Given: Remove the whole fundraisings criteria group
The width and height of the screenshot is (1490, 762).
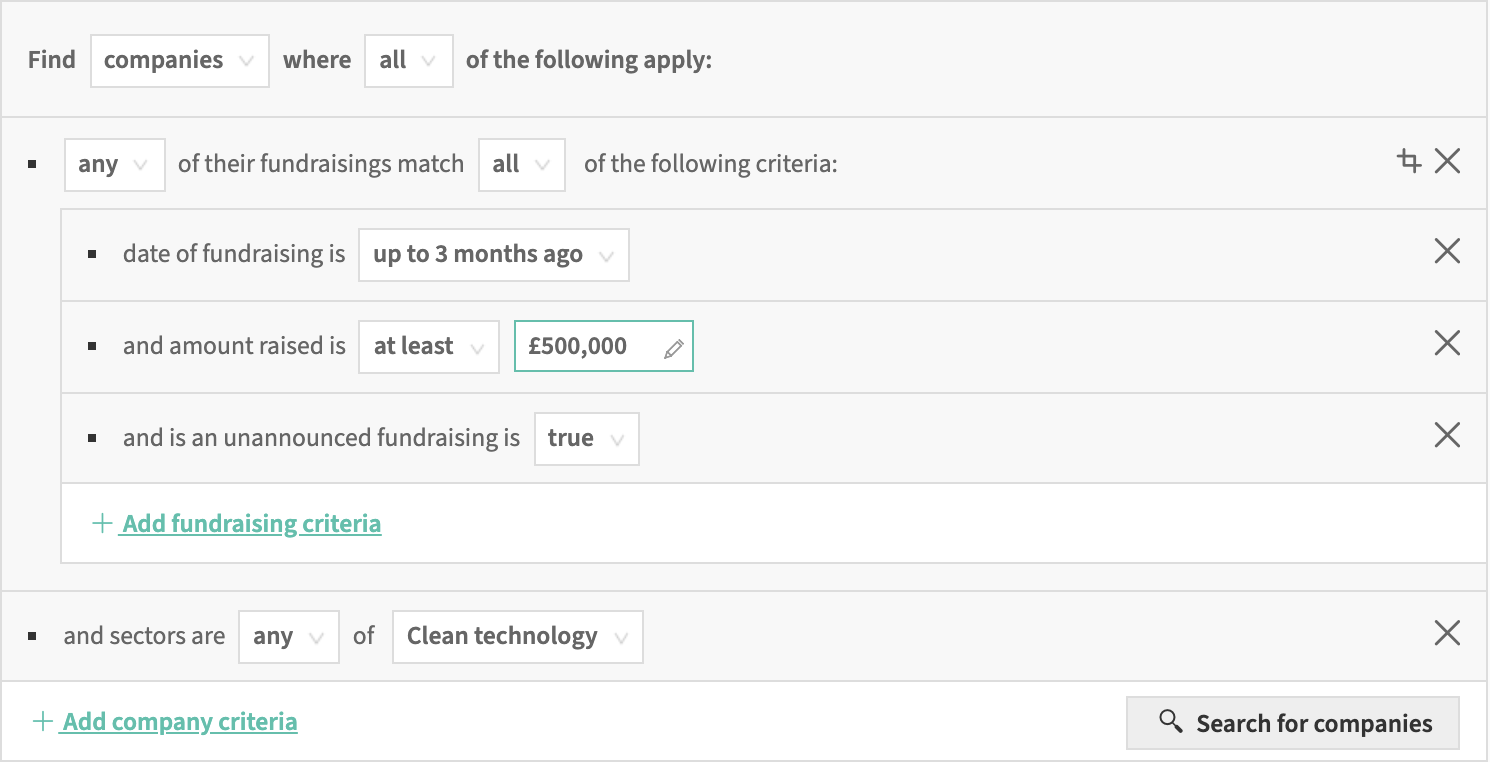Looking at the screenshot, I should tap(1447, 161).
